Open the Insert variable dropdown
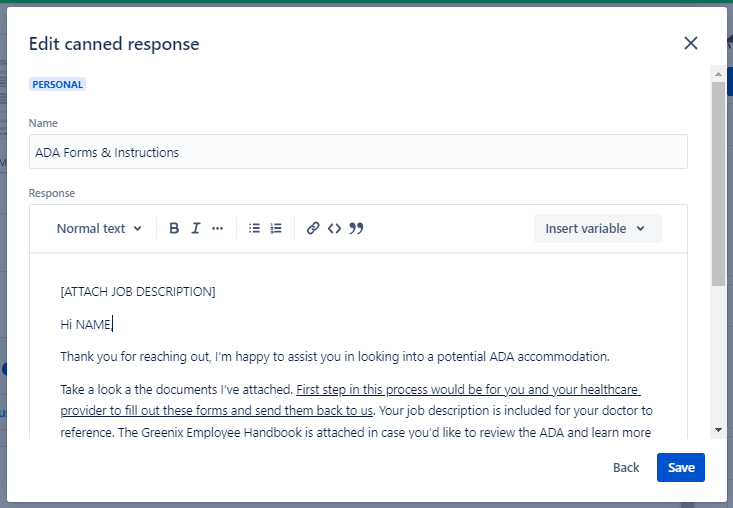This screenshot has height=508, width=733. [x=597, y=228]
